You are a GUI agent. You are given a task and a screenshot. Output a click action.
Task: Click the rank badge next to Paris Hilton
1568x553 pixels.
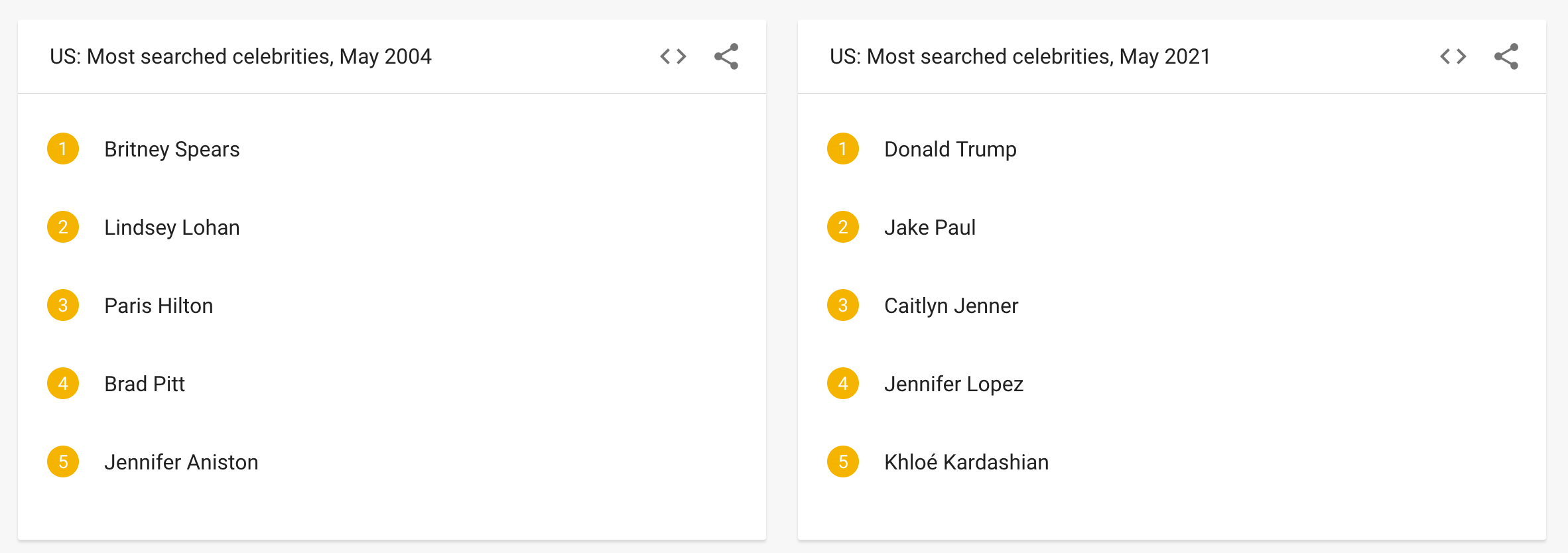[63, 306]
